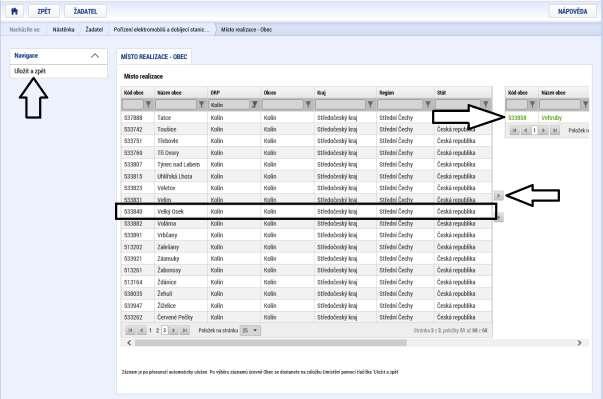Viewport: 603px width, 399px height.
Task: Move municipality back with lower arrow button
Action: 499,218
